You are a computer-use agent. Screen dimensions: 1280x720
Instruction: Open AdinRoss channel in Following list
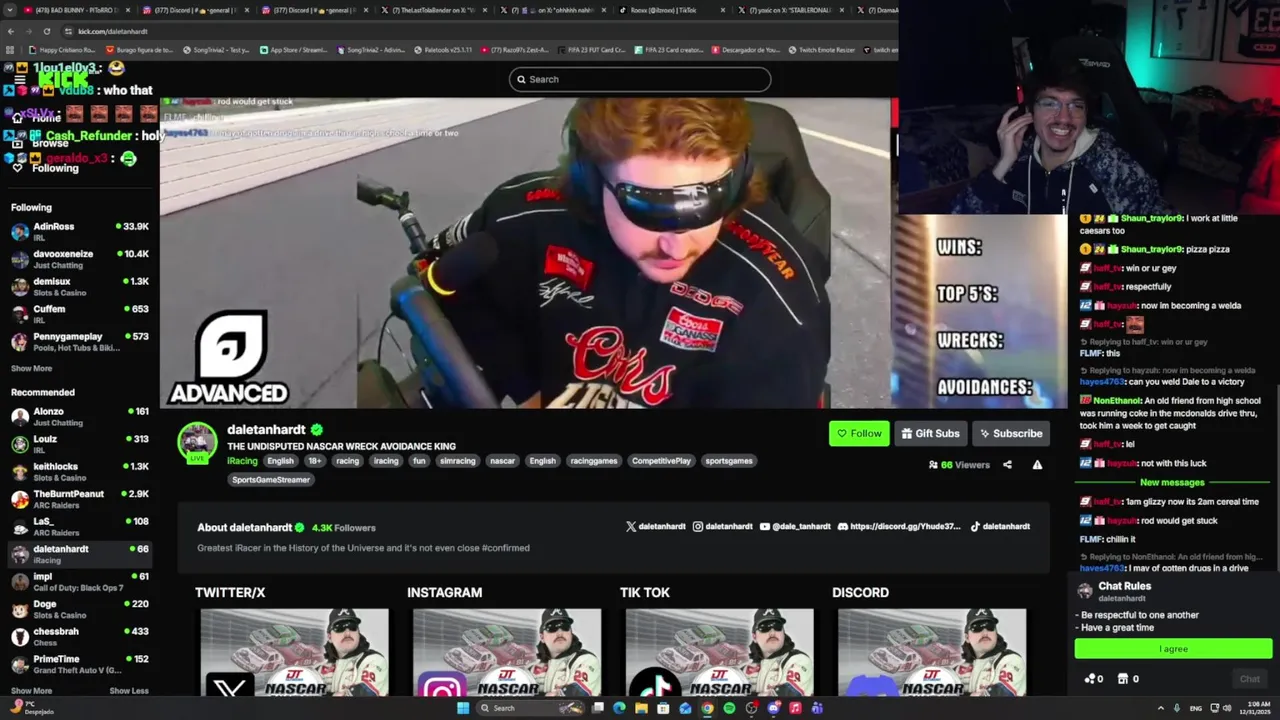pos(80,232)
